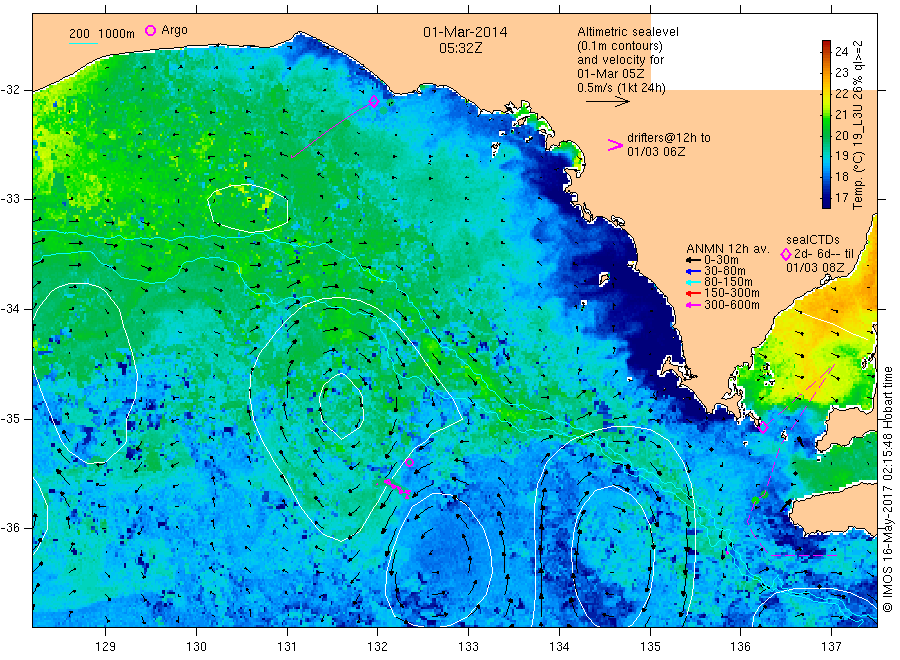The height and width of the screenshot is (660, 900).
Task: Click the '0.5m/s (1kt 24h)' text
Action: 622,88
